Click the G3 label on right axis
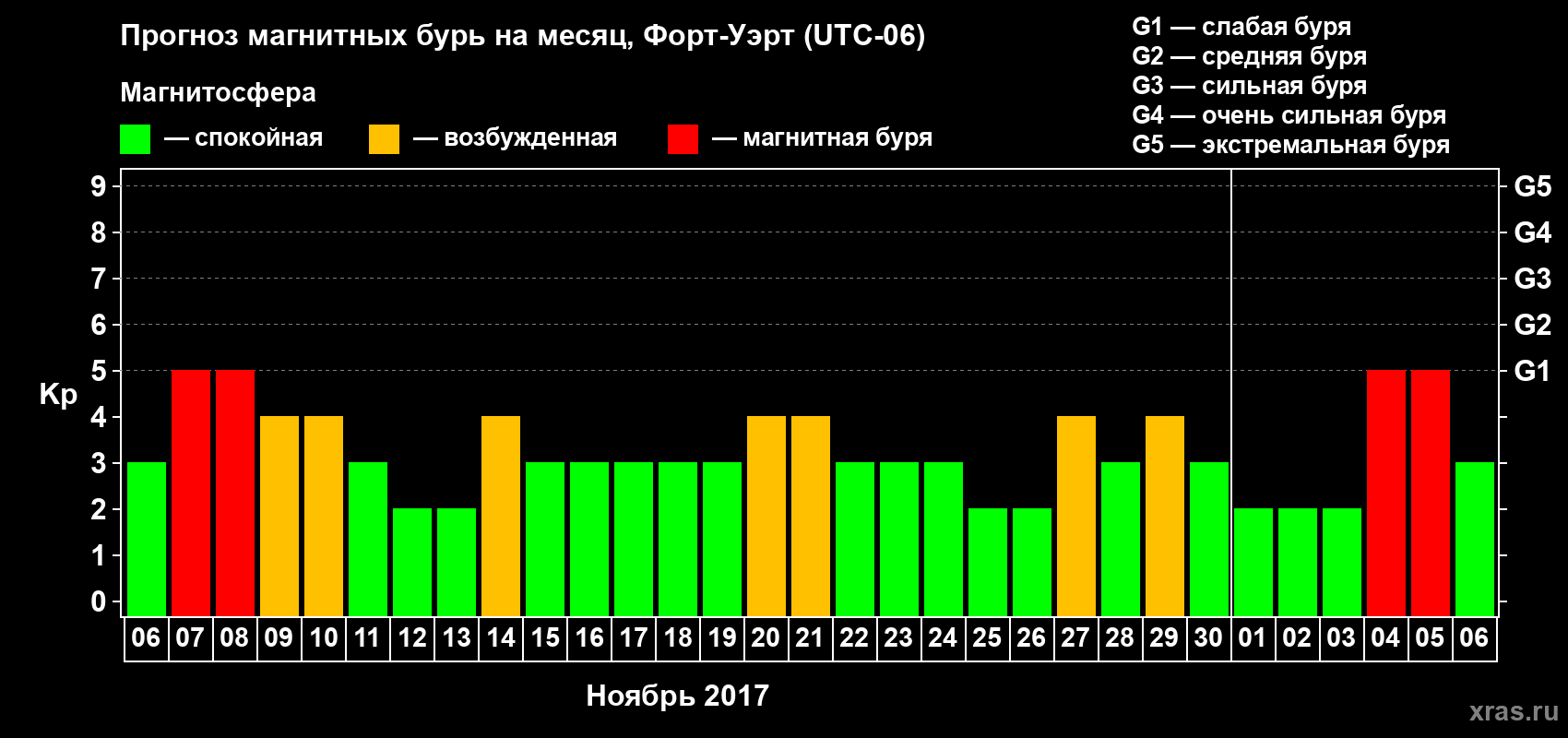Viewport: 1568px width, 738px height. point(1532,279)
